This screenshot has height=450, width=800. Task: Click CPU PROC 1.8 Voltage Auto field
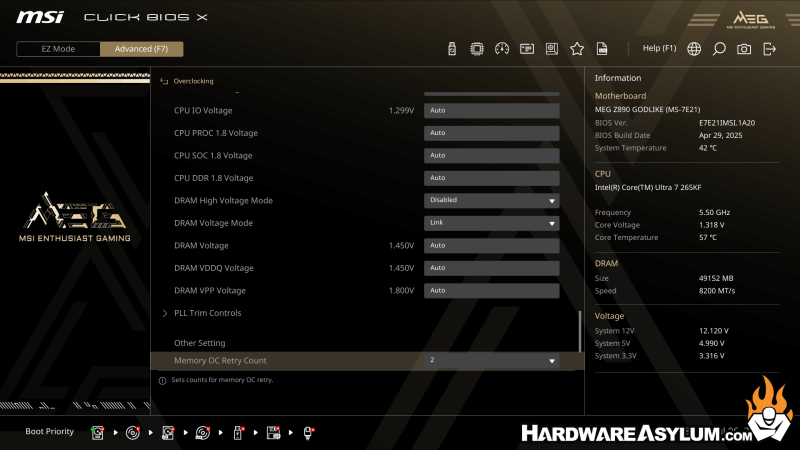pyautogui.click(x=491, y=133)
